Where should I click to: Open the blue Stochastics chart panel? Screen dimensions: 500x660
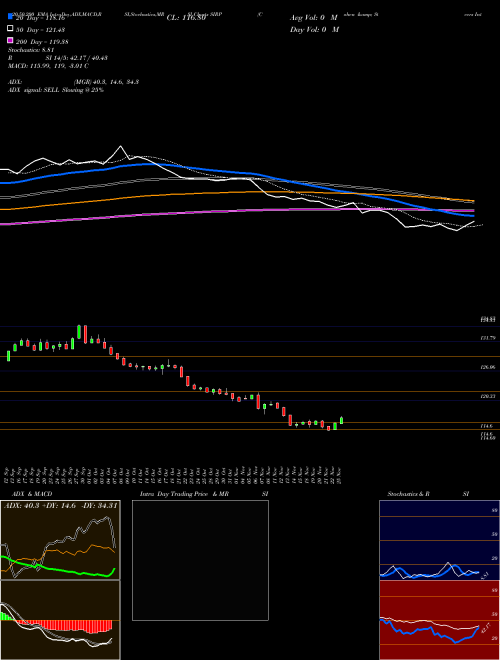coord(439,540)
